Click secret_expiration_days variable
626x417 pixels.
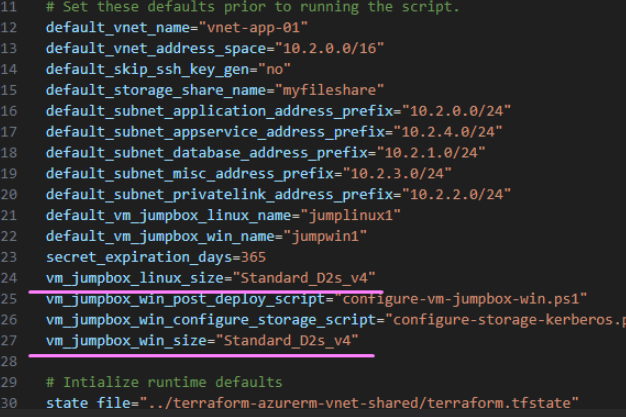tap(139, 257)
